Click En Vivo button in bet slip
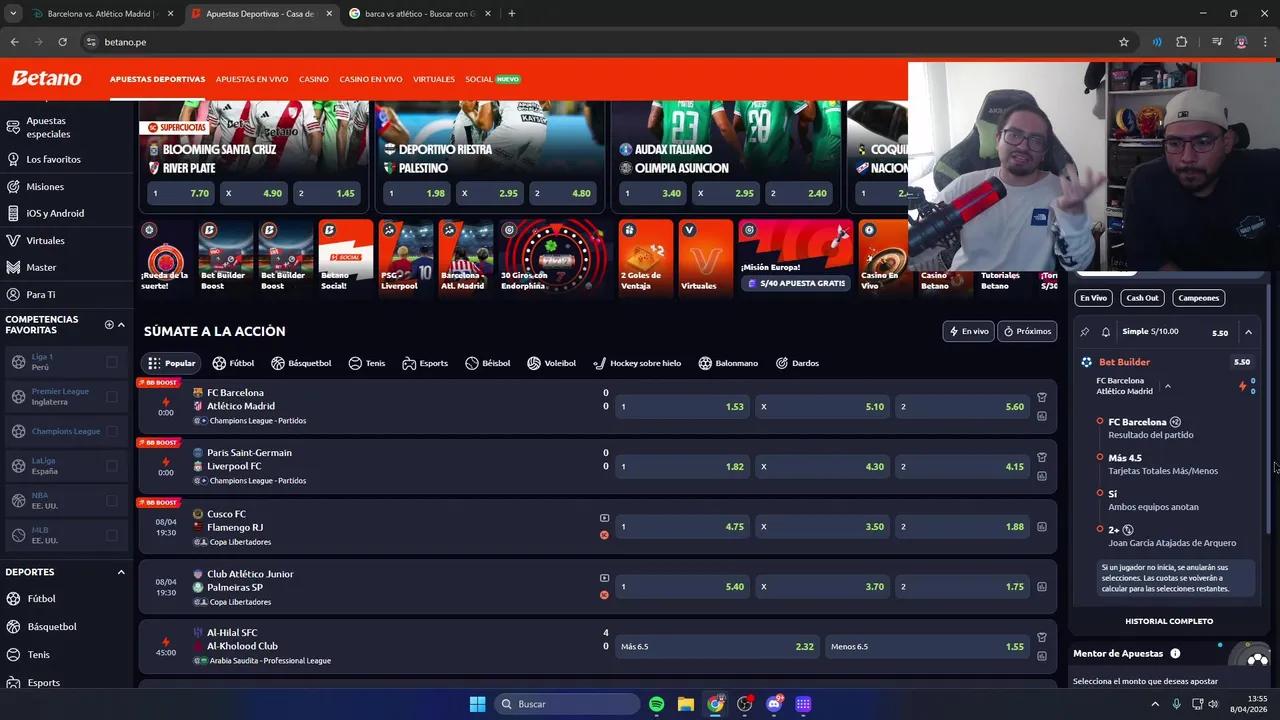The width and height of the screenshot is (1280, 720). (1093, 298)
